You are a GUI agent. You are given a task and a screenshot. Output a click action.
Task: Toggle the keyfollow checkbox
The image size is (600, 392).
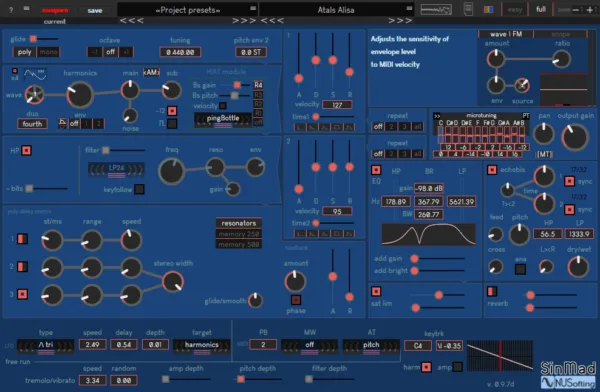point(139,189)
